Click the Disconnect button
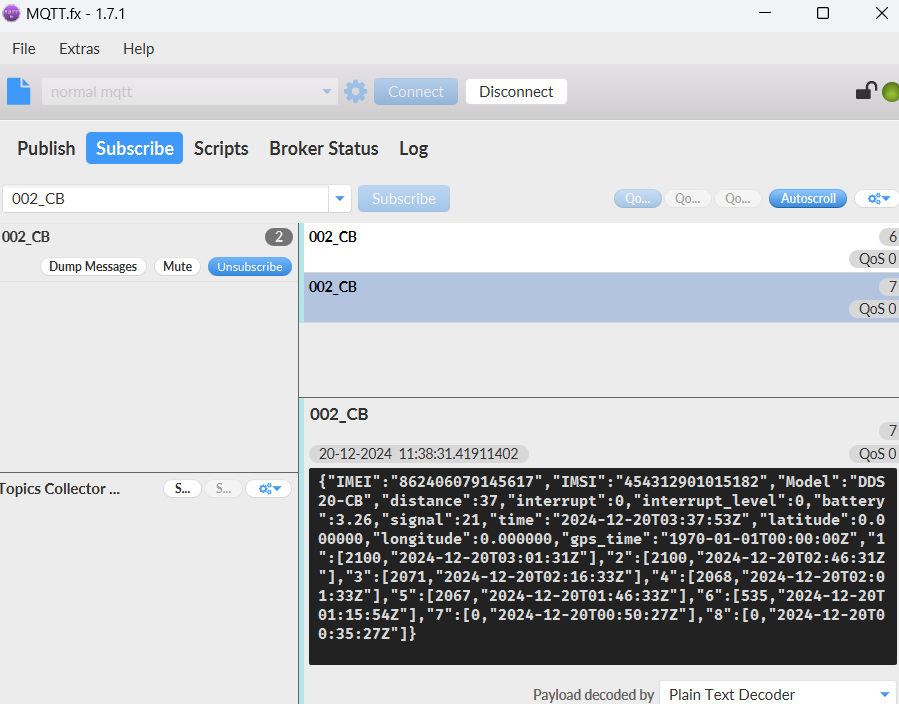Screen dimensions: 899x704 click(x=516, y=92)
